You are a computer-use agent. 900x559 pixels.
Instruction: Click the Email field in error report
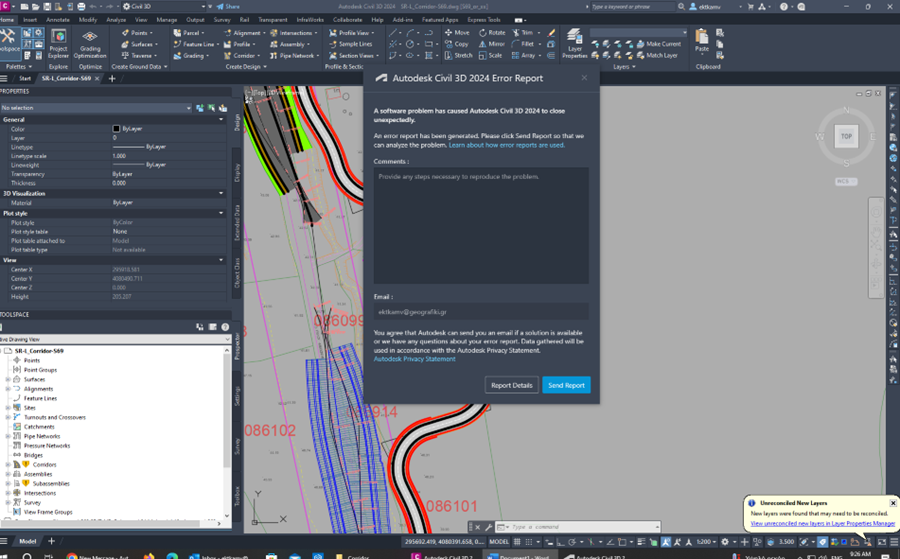(481, 312)
